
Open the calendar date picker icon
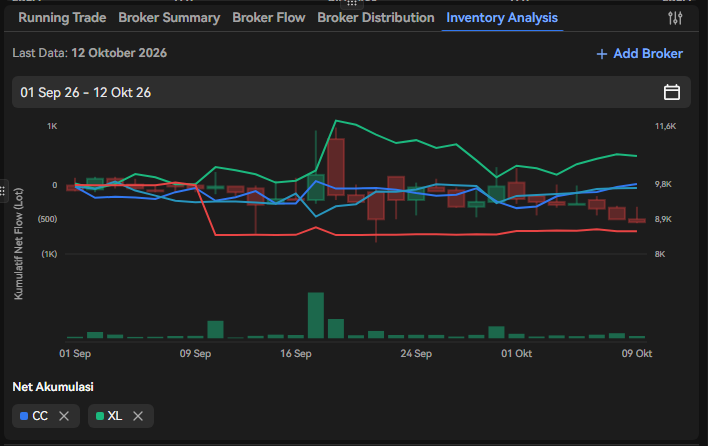pyautogui.click(x=672, y=92)
